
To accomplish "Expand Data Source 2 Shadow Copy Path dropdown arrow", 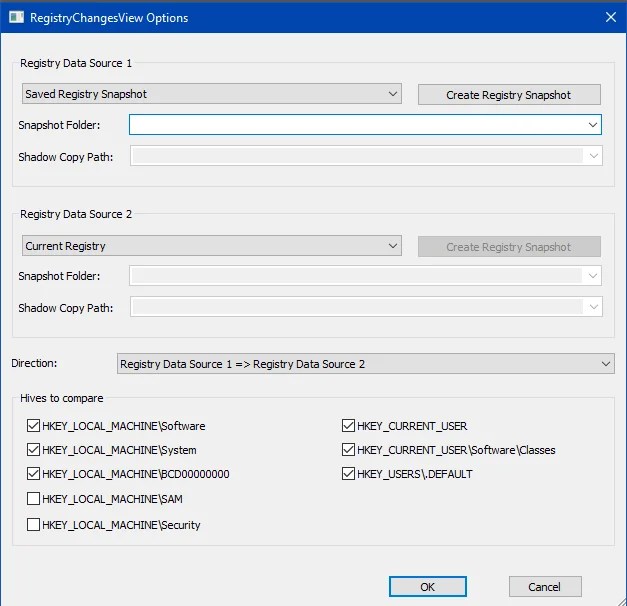I will (x=593, y=307).
